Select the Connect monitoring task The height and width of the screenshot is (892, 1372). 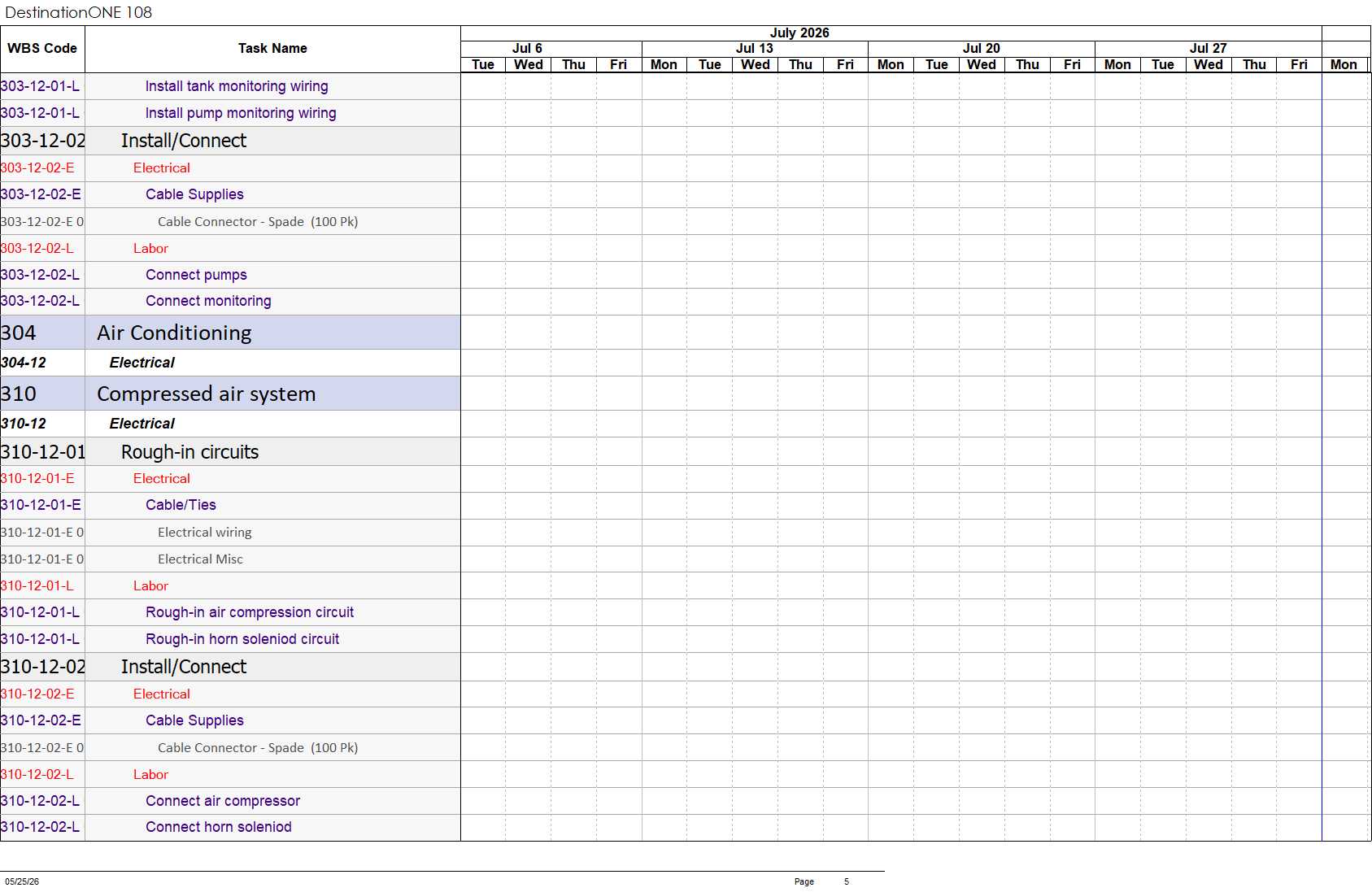208,301
